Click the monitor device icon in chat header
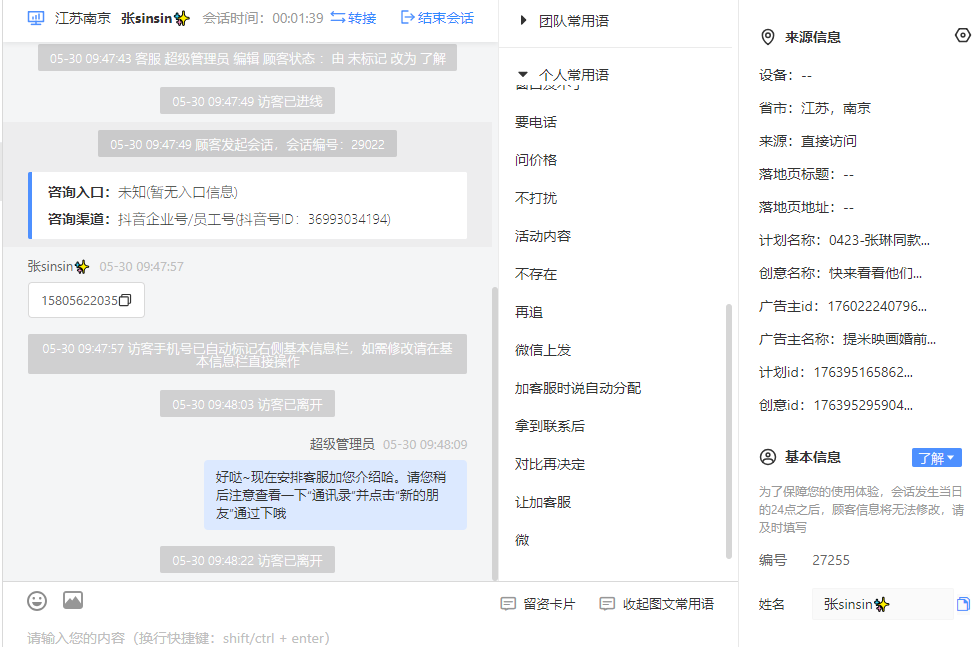The width and height of the screenshot is (979, 647). (x=36, y=18)
